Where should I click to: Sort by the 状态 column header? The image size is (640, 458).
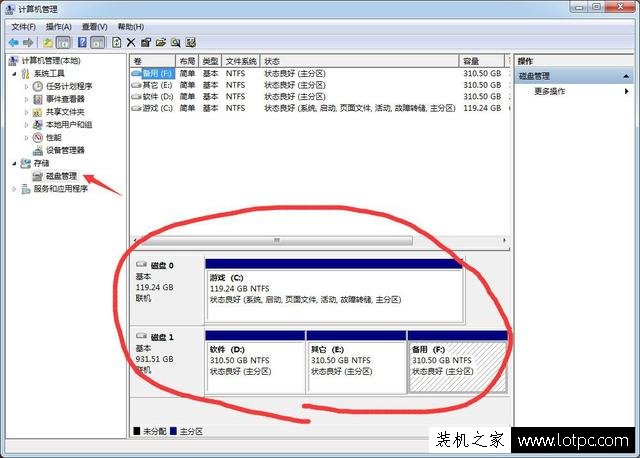[360, 61]
